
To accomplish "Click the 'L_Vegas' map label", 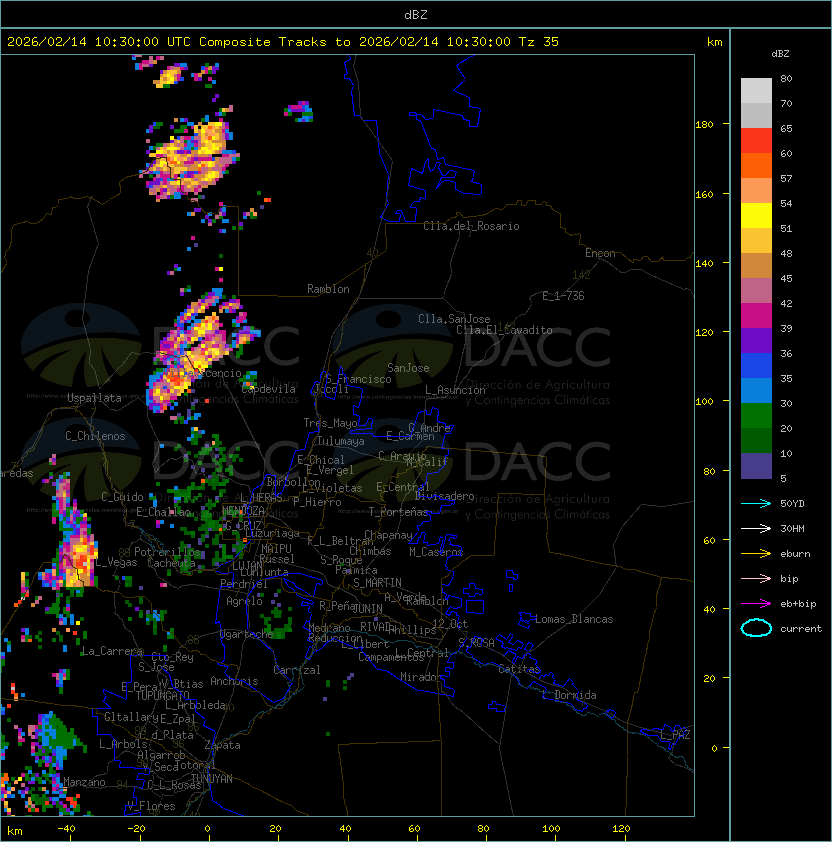I will click(x=117, y=562).
